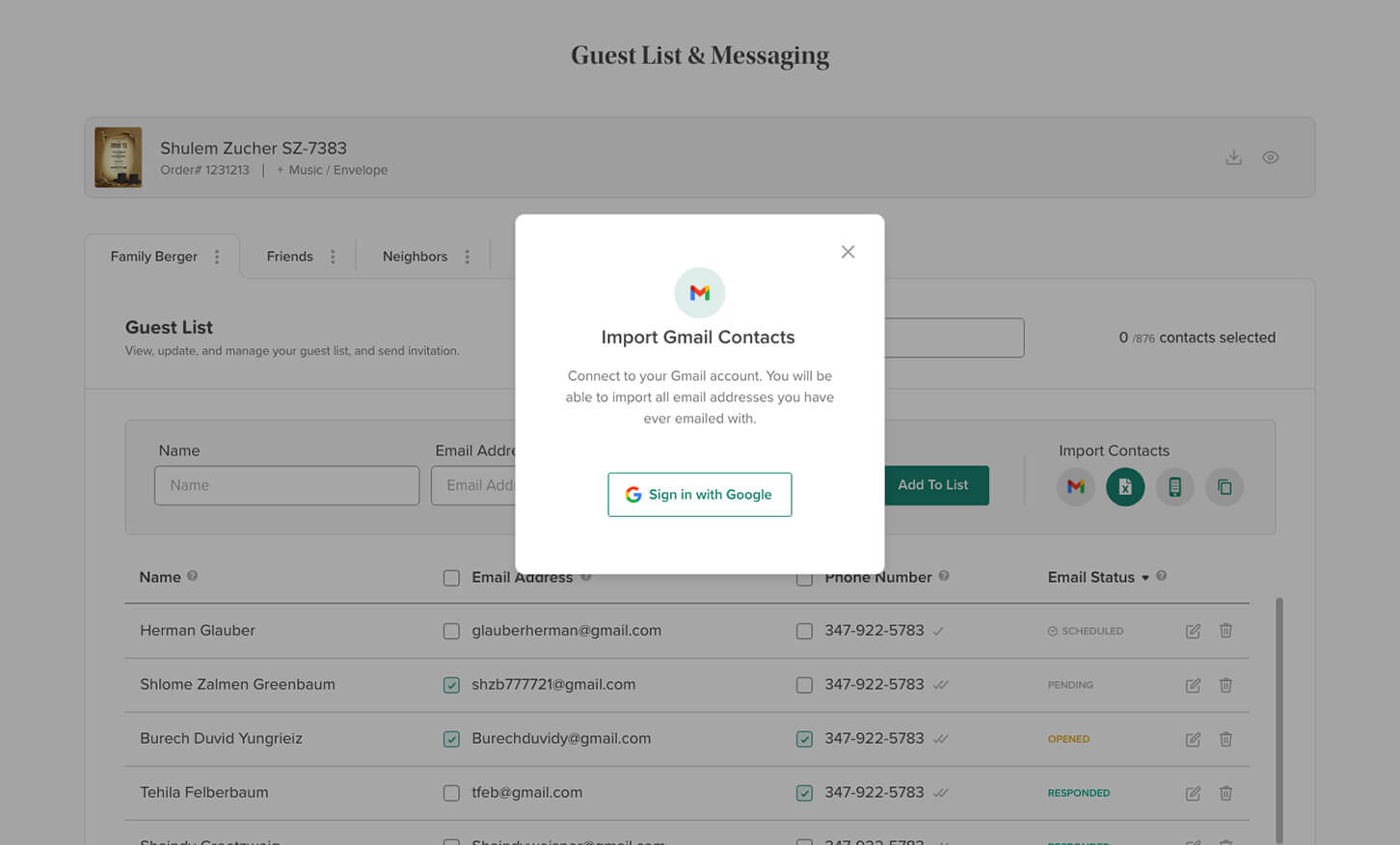Delete Shlome Zalmen Greenbaum contact
The image size is (1400, 845).
pos(1225,685)
